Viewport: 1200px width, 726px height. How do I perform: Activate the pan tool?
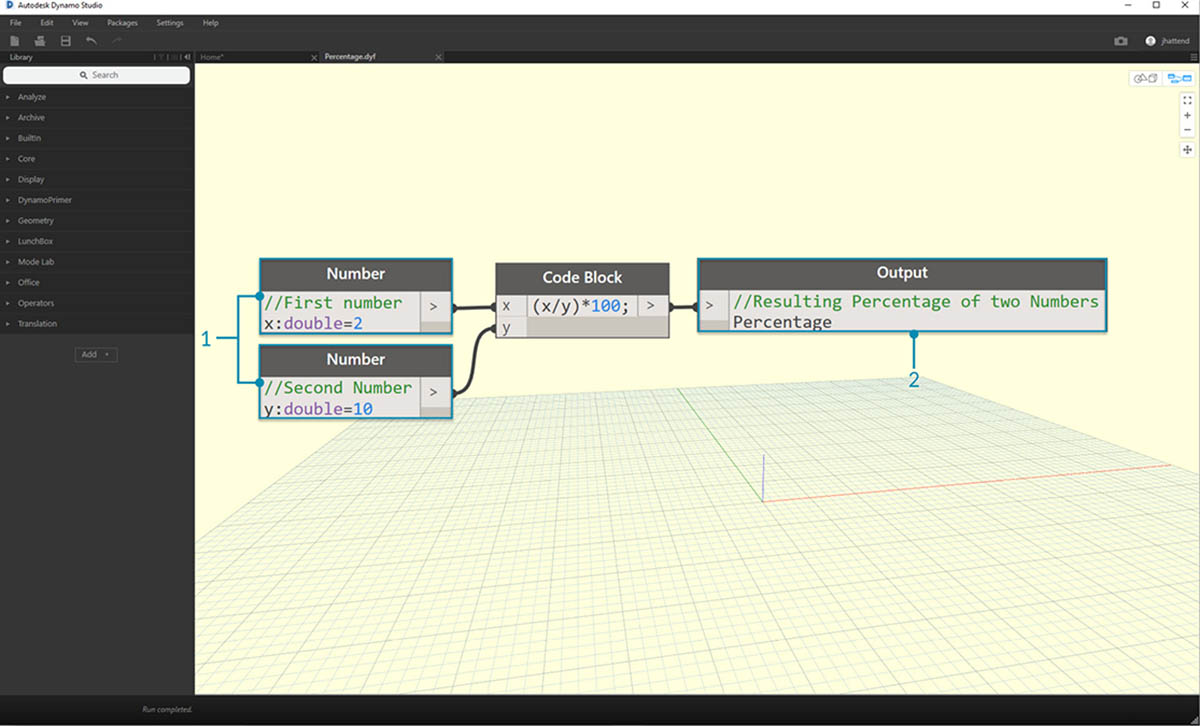click(1187, 149)
